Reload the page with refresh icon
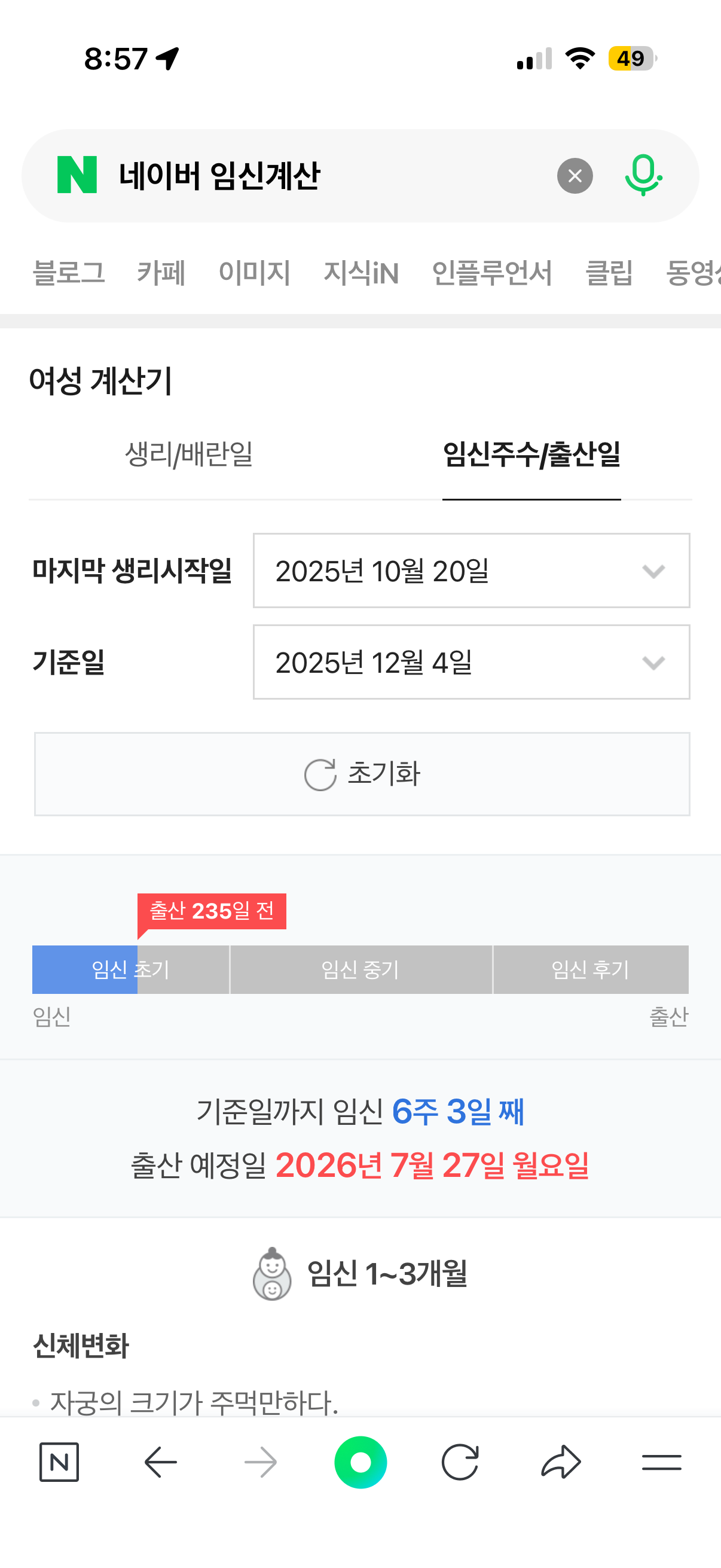Viewport: 721px width, 1568px height. click(460, 1462)
